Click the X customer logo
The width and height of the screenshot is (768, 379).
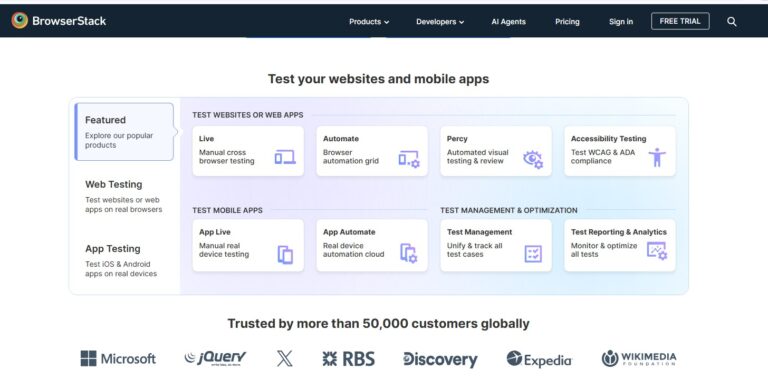[x=285, y=359]
